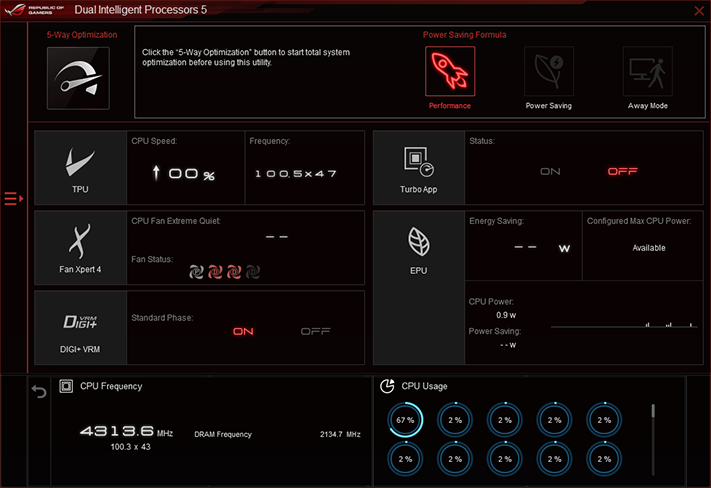Click the 67 % CPU usage gauge
Viewport: 711px width, 488px height.
[405, 420]
